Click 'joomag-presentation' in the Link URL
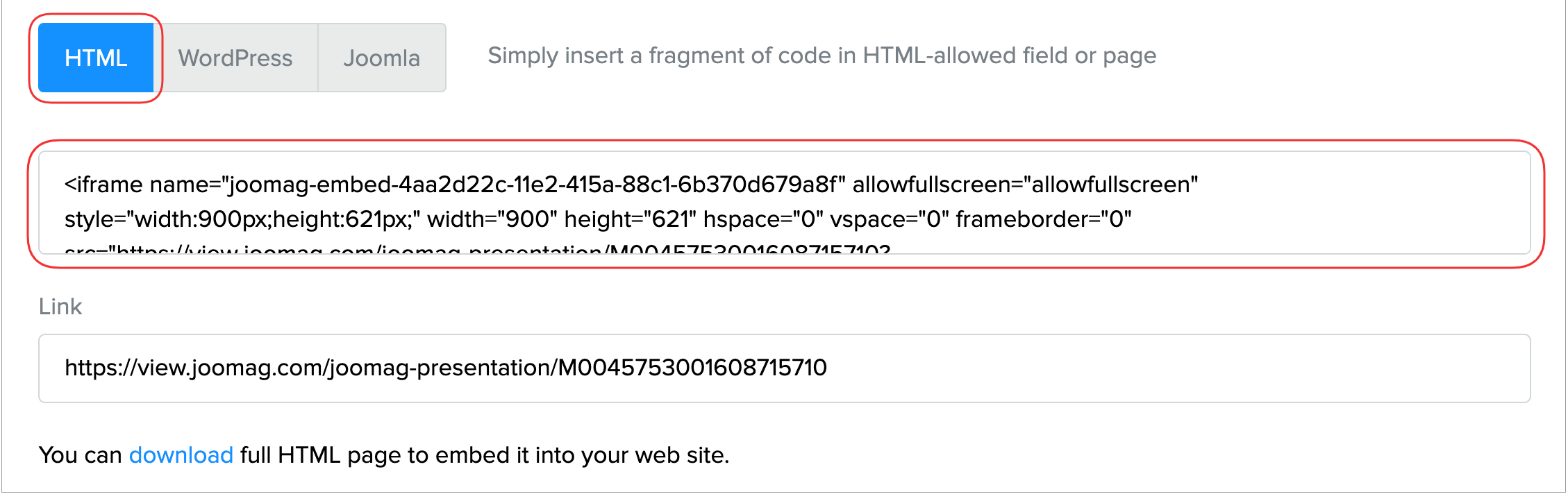Image resolution: width=1568 pixels, height=494 pixels. pyautogui.click(x=441, y=368)
